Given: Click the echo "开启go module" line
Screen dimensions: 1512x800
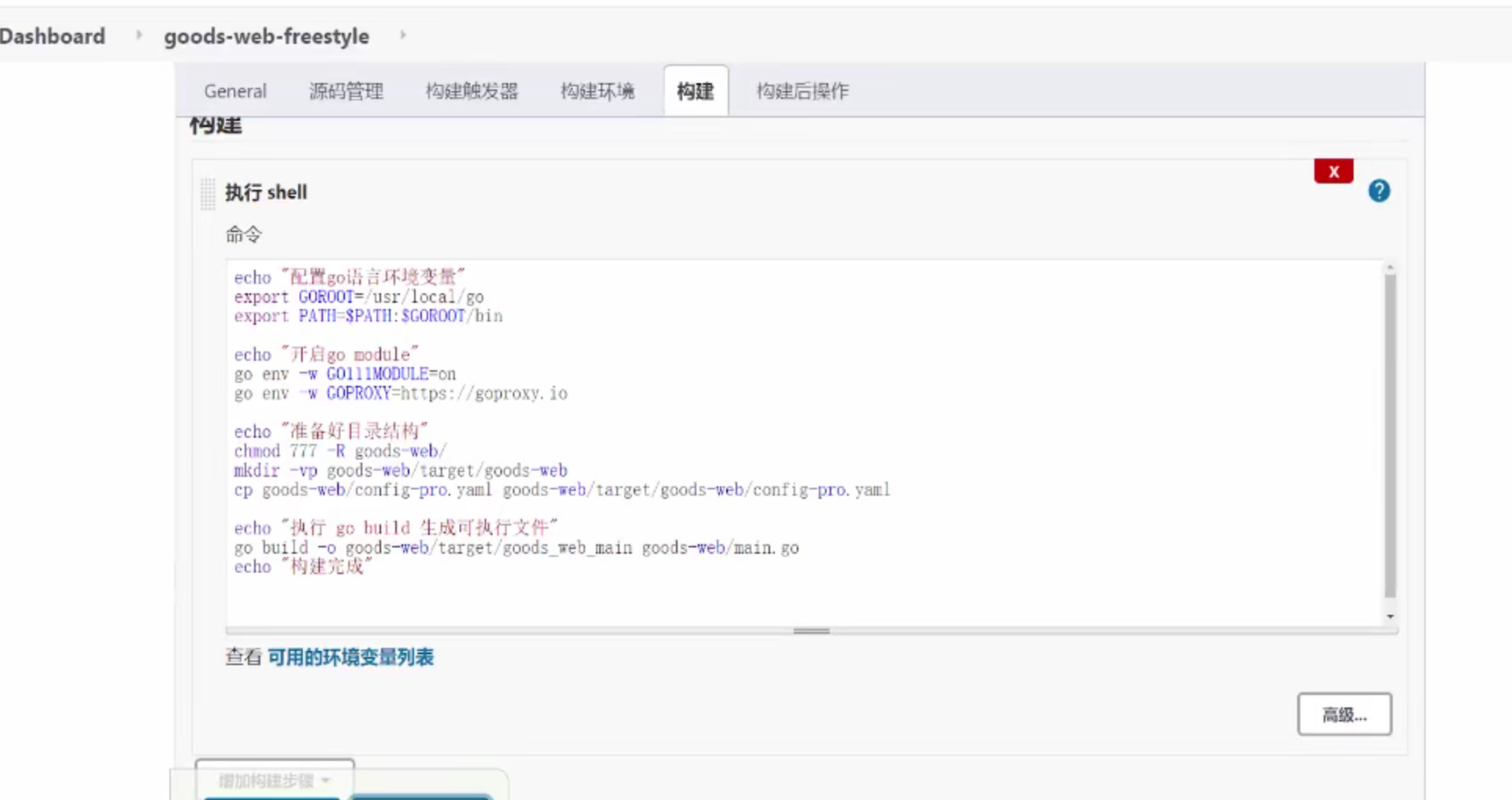Looking at the screenshot, I should [326, 355].
